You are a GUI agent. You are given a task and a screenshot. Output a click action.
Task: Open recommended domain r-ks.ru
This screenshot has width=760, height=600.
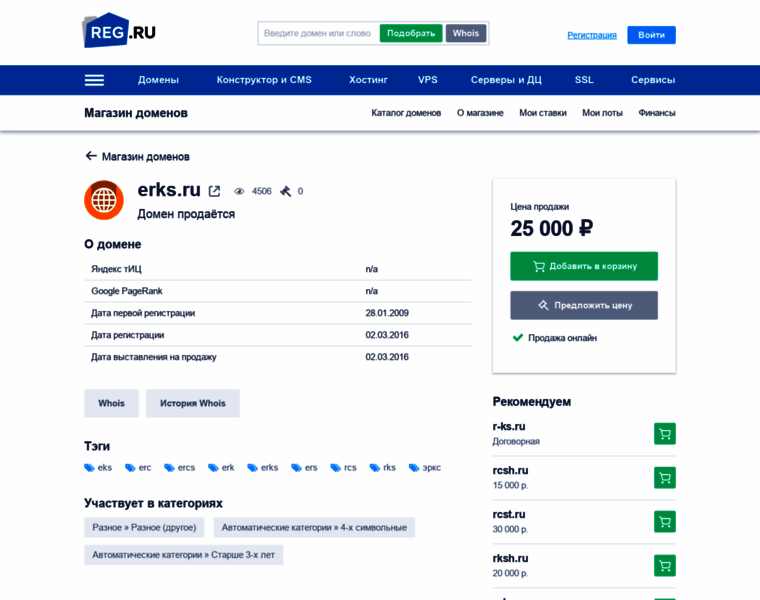click(509, 426)
